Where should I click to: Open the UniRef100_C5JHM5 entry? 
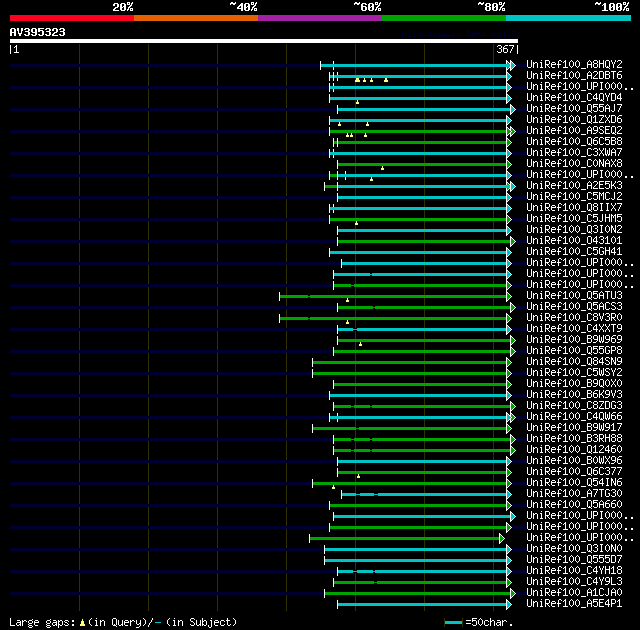[x=574, y=219]
